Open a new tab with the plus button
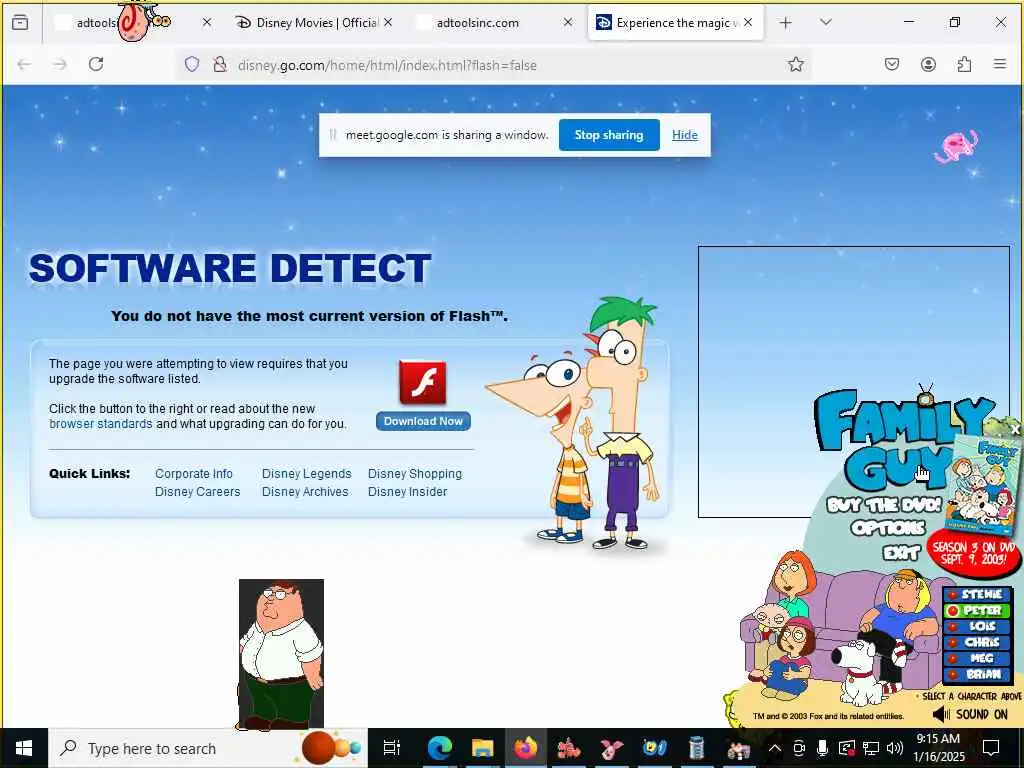 coord(786,23)
